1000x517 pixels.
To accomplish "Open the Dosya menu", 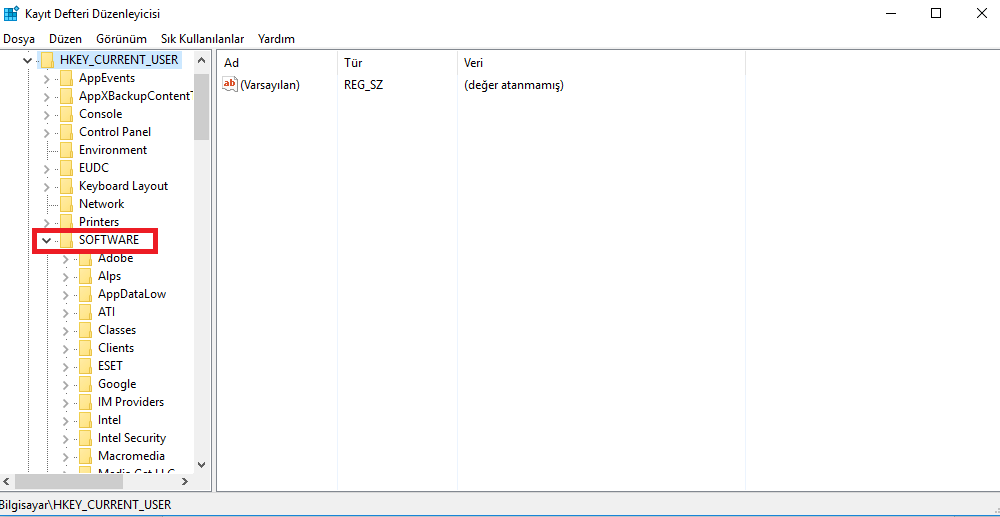I will [x=19, y=39].
